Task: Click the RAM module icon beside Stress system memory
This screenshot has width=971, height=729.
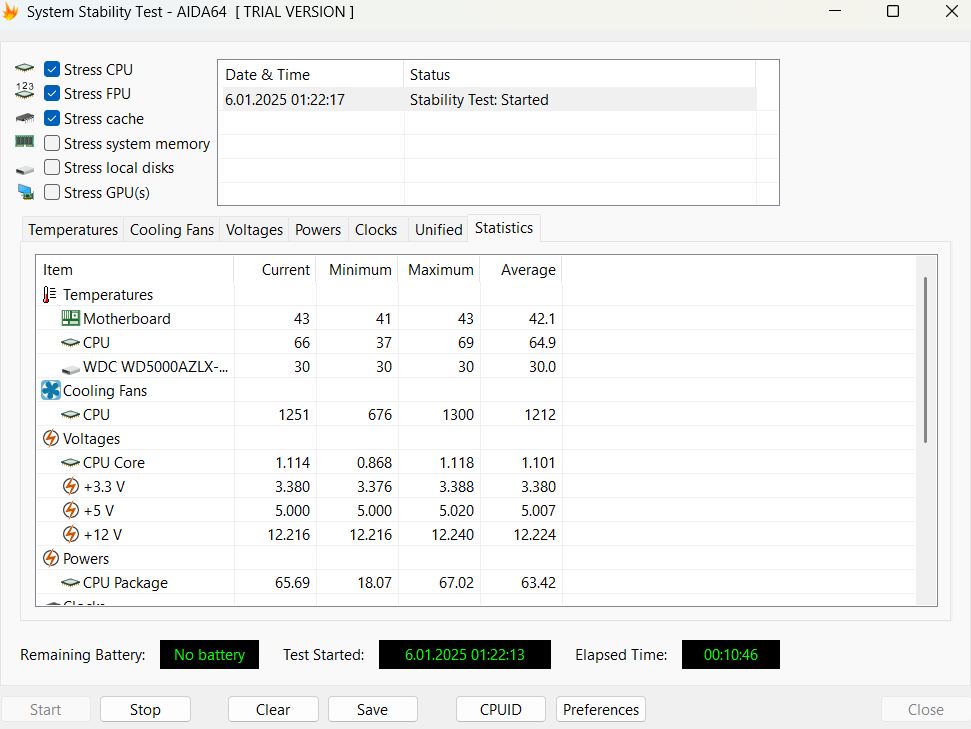Action: pyautogui.click(x=24, y=142)
